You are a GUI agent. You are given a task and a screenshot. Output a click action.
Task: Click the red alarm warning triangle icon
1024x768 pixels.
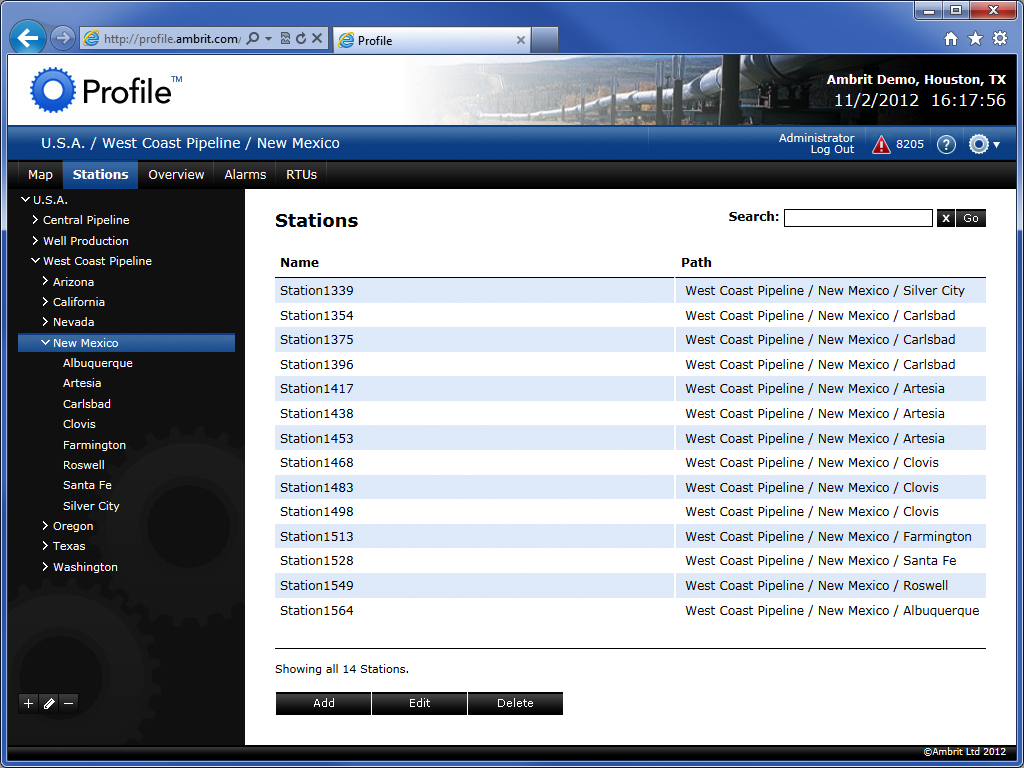pos(881,144)
